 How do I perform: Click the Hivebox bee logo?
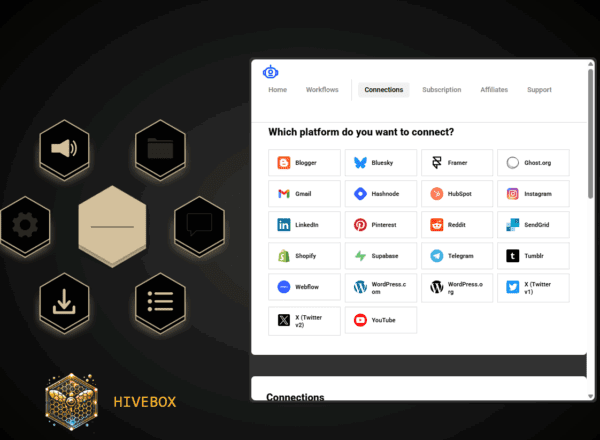(72, 402)
